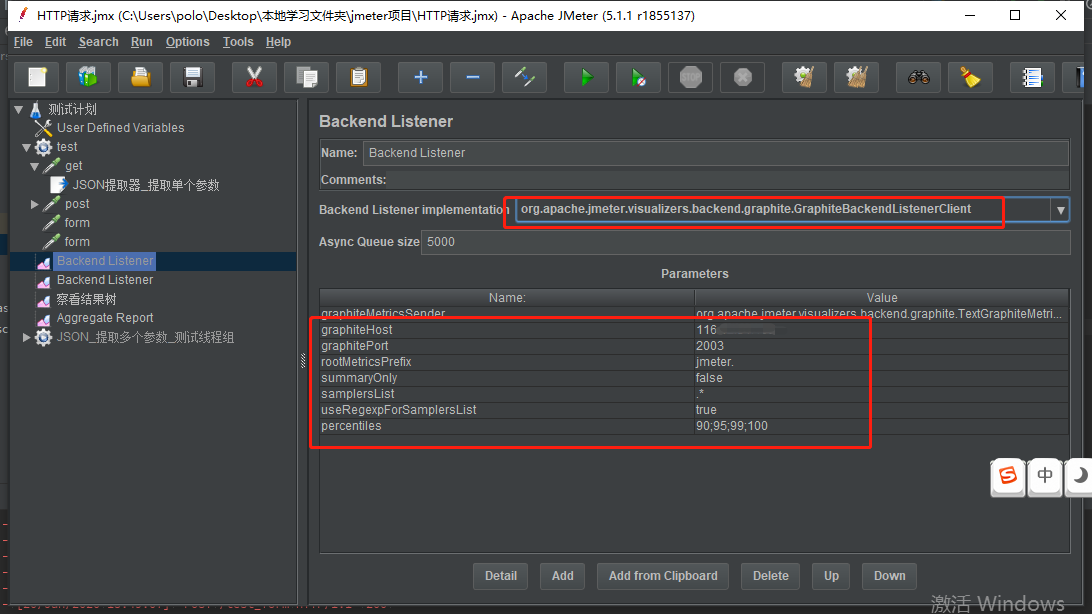Collapse the 测试计划 root node

pyautogui.click(x=19, y=109)
